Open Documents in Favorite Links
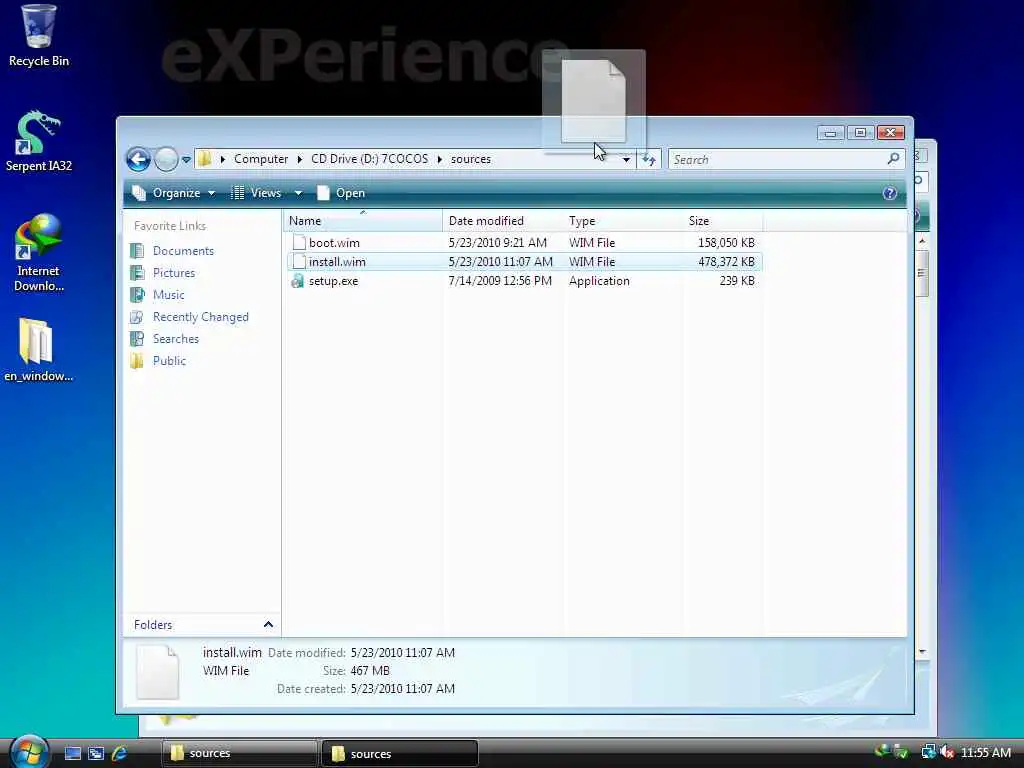The height and width of the screenshot is (768, 1024). tap(183, 251)
